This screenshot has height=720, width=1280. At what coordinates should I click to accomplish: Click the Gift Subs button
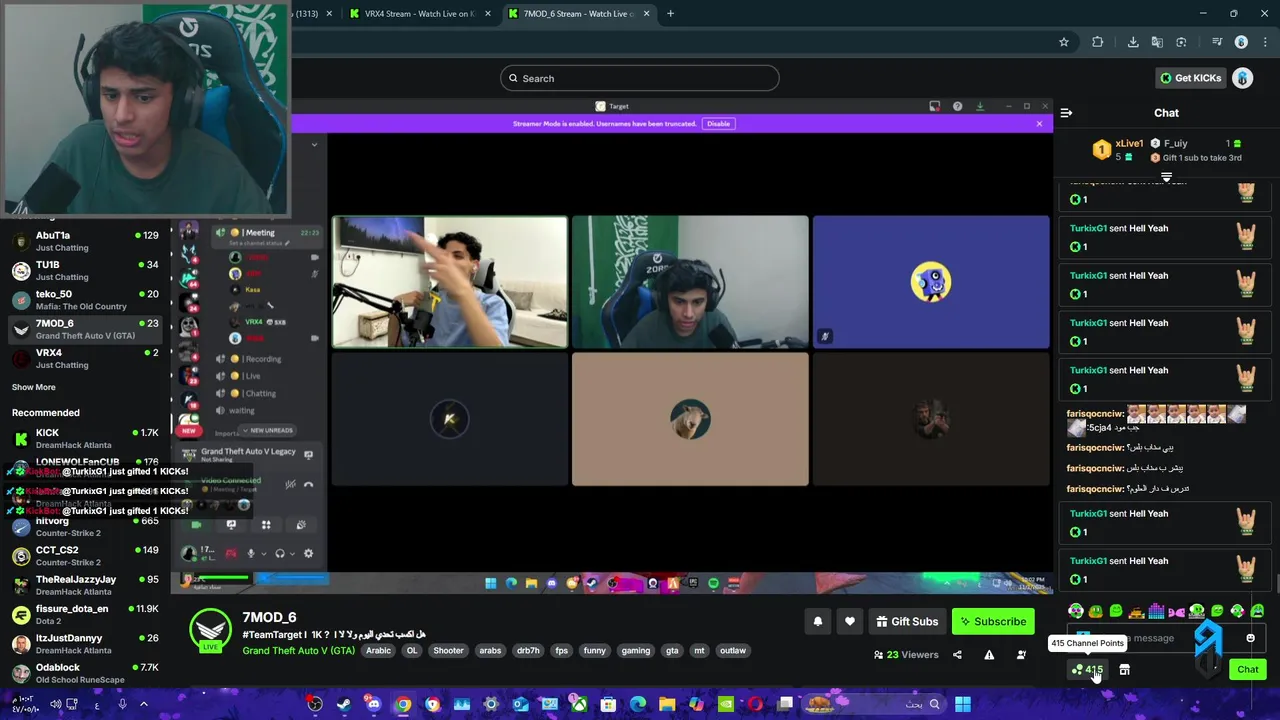pyautogui.click(x=906, y=621)
